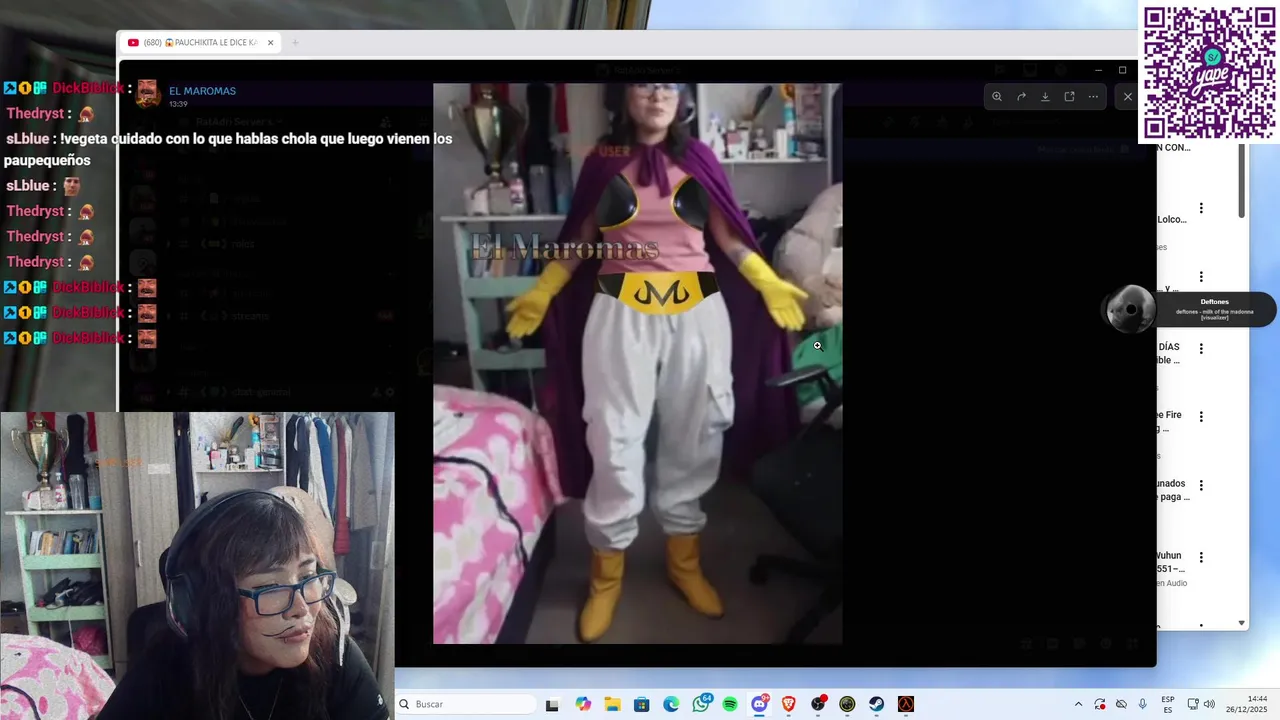The height and width of the screenshot is (720, 1280).
Task: Open the DÍAS recommended video title
Action: [x=1169, y=353]
